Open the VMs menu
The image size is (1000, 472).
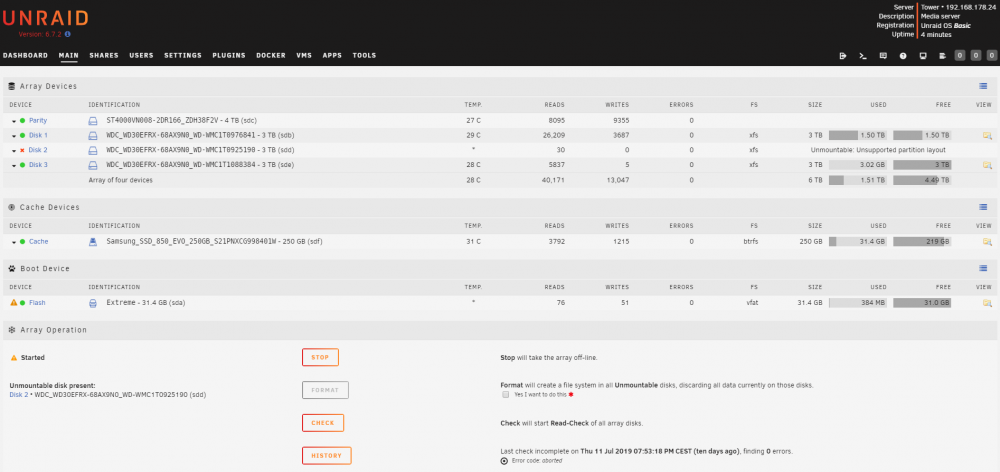304,55
